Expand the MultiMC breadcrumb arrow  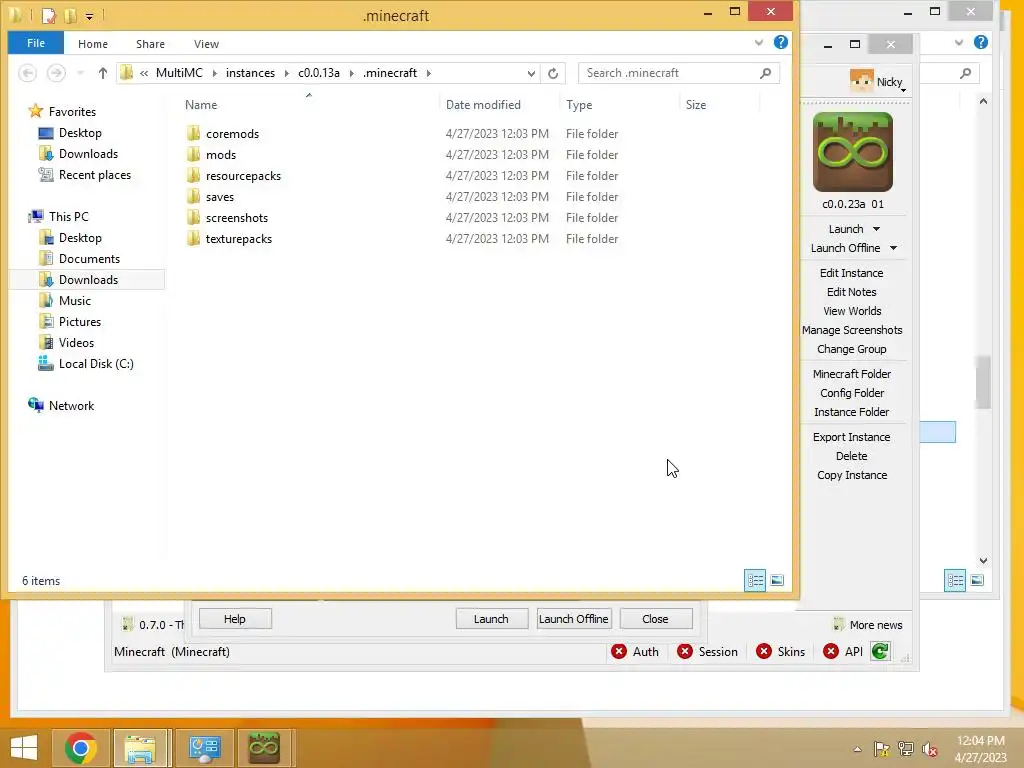[214, 73]
